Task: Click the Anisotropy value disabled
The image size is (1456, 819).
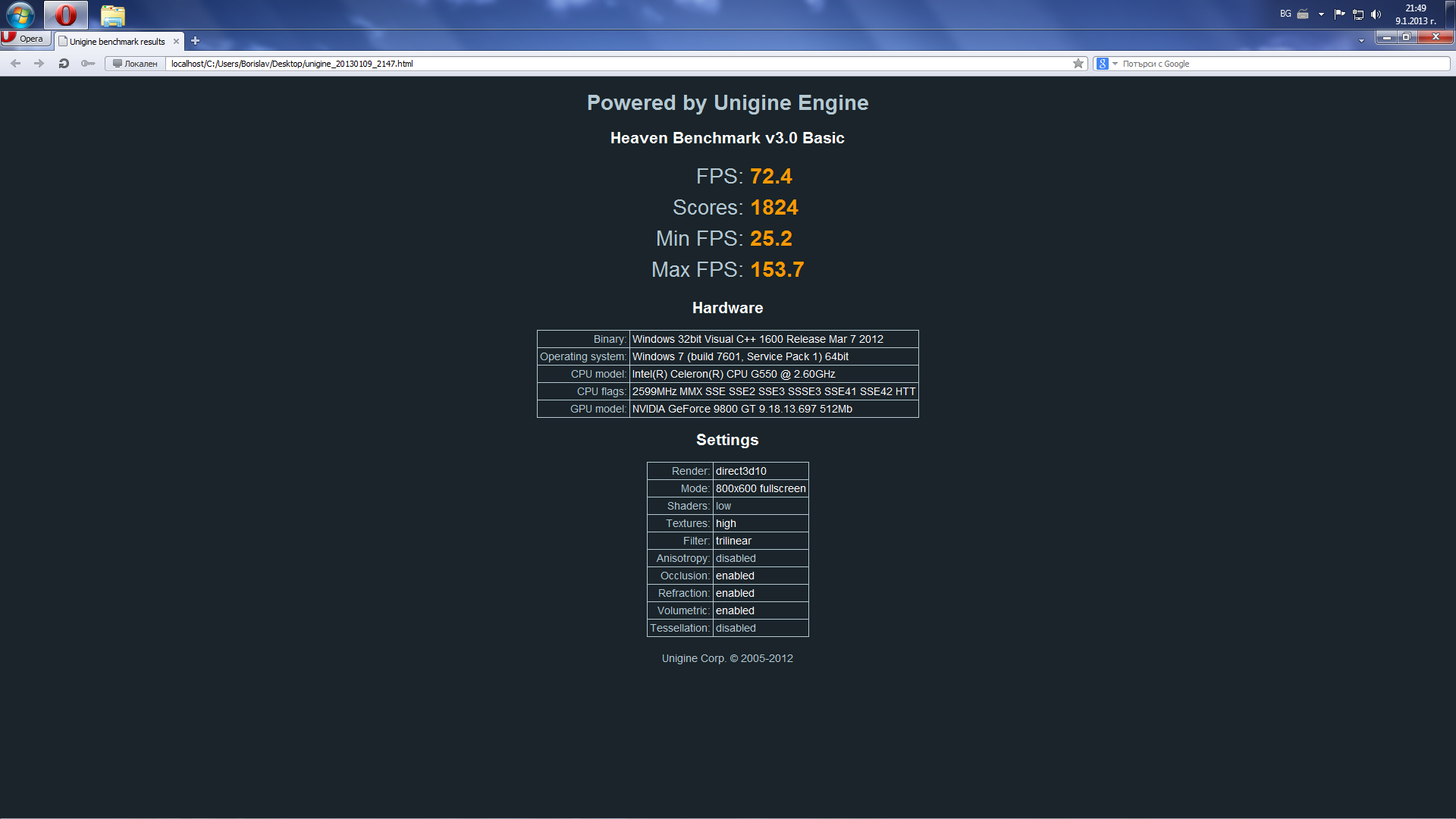Action: (x=761, y=558)
